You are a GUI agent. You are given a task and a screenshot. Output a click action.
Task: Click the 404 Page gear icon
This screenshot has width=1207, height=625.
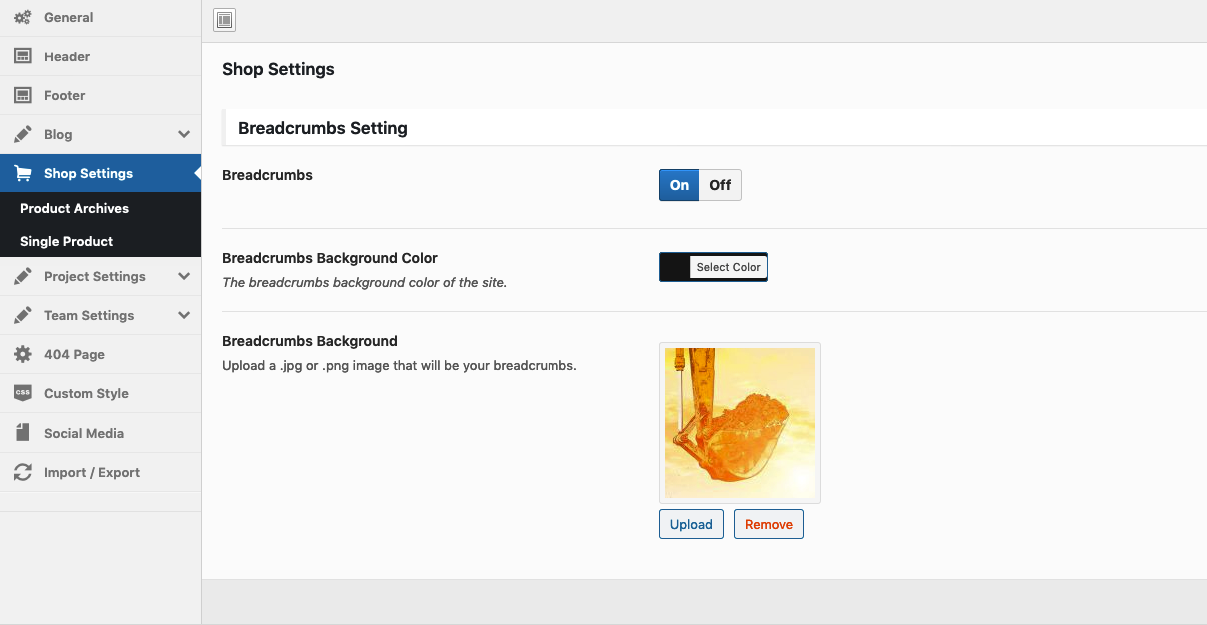(22, 354)
